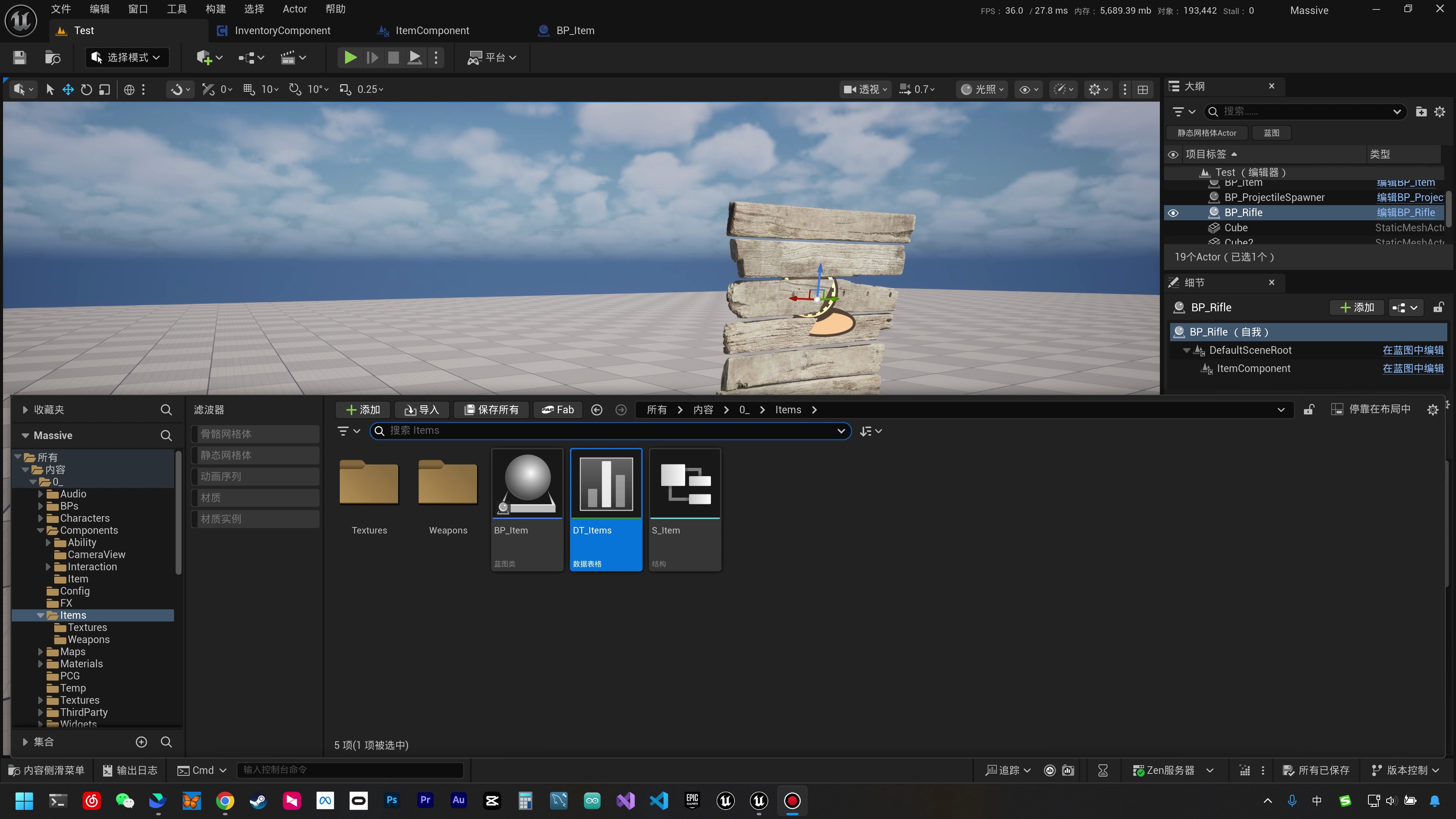Open the 选择模式 mode dropdown
Image resolution: width=1456 pixels, height=819 pixels.
click(x=127, y=58)
